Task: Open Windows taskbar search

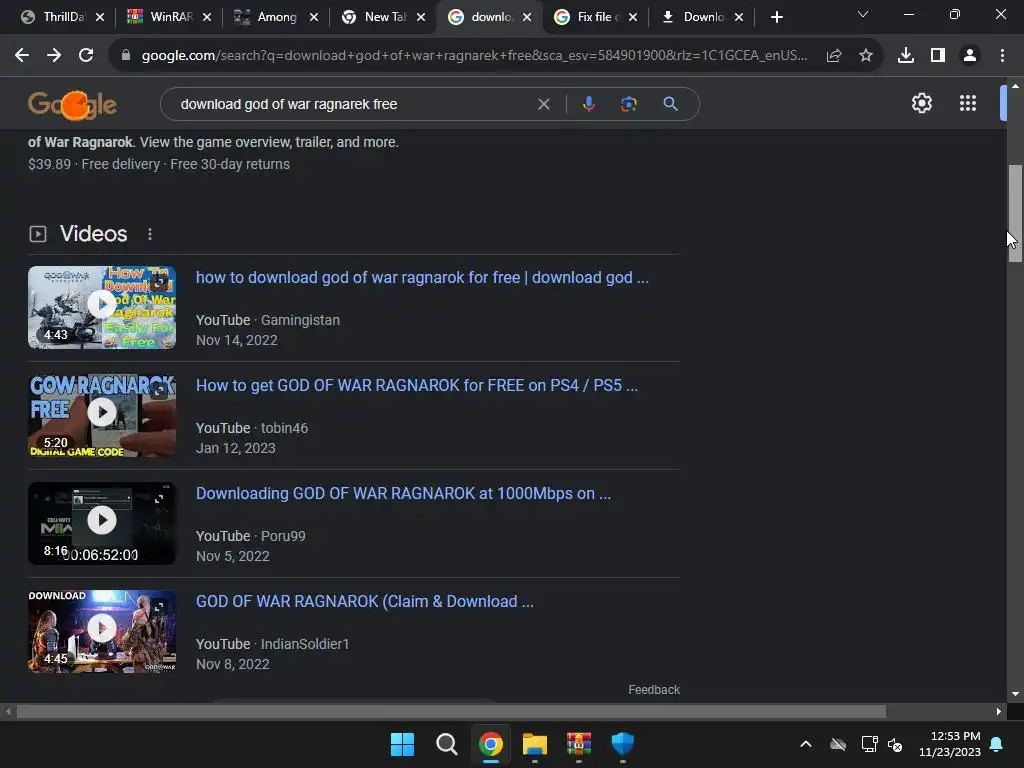Action: (x=447, y=744)
